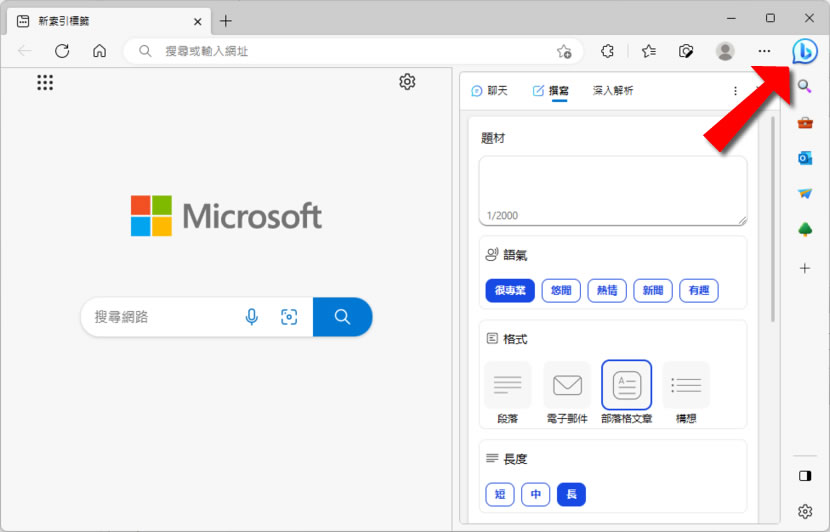Set length to 中

pyautogui.click(x=536, y=494)
